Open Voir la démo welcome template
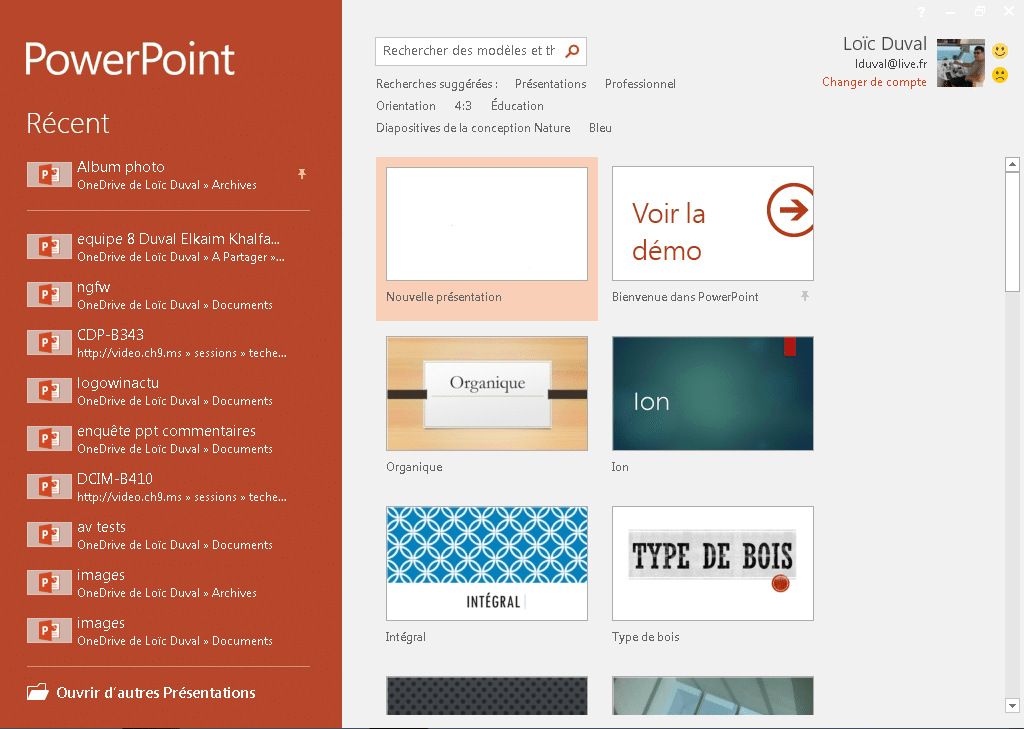 coord(712,223)
